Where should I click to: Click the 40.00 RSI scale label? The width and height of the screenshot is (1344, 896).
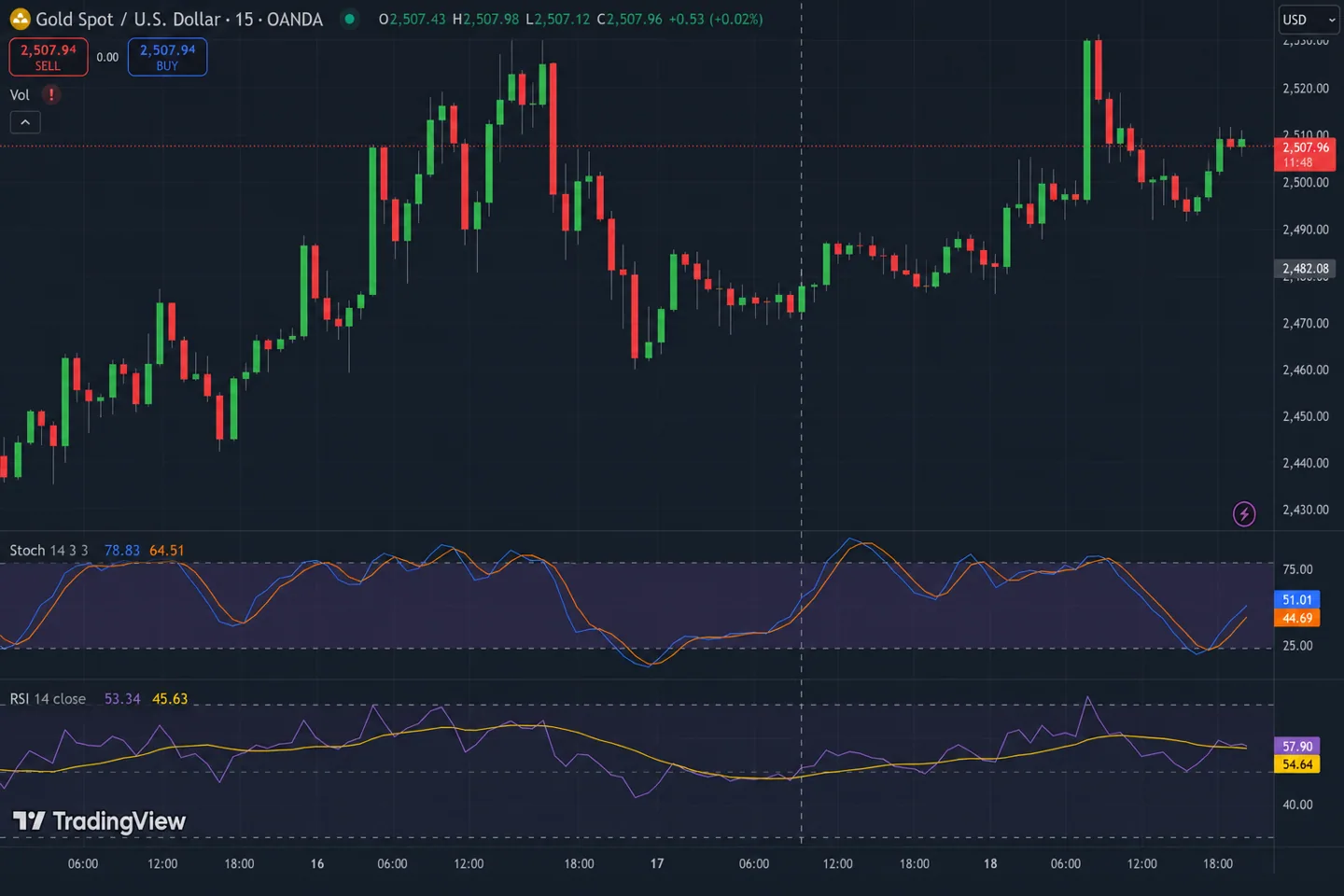(1297, 805)
